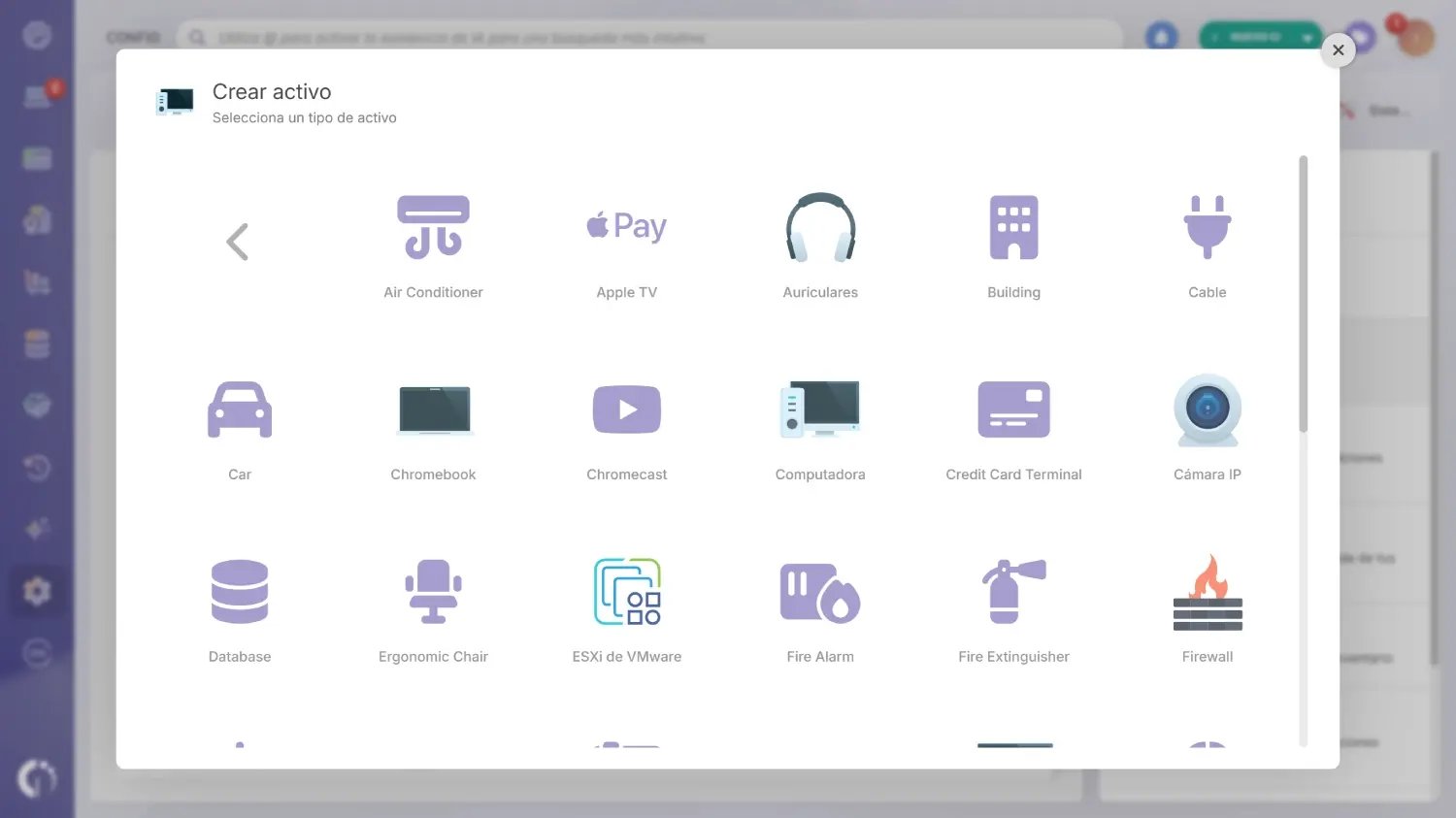Click the 'Car' label

[240, 474]
